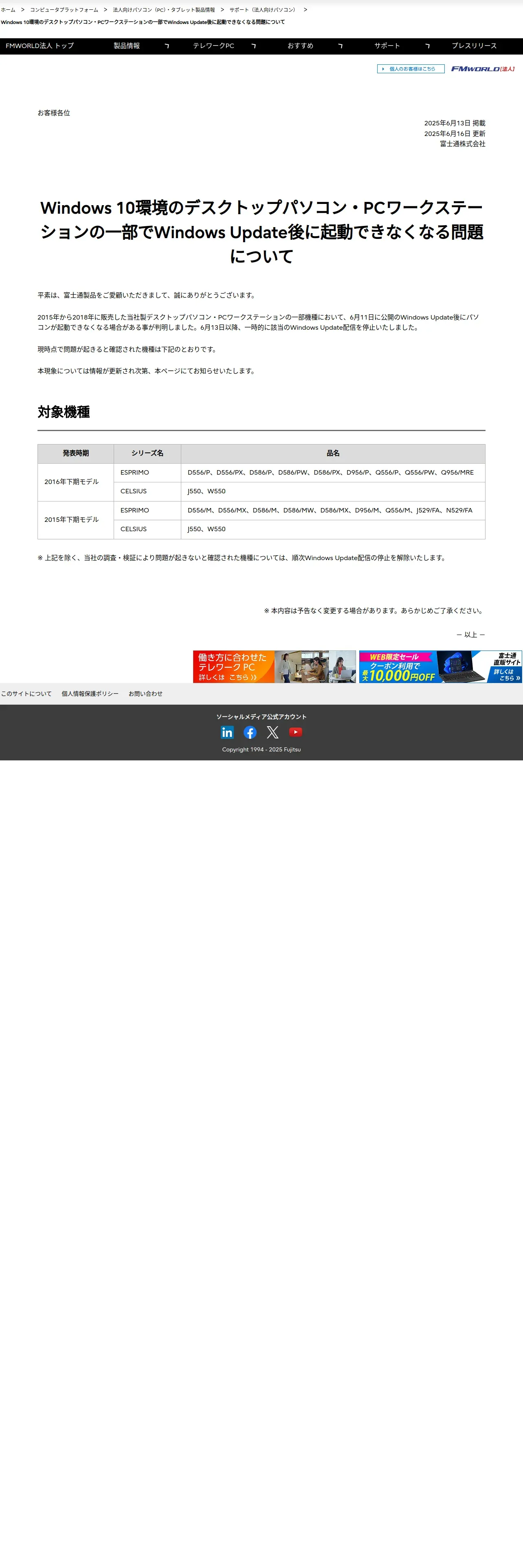This screenshot has width=523, height=1568.
Task: Click the お客様各位 greeting text
Action: pyautogui.click(x=54, y=113)
